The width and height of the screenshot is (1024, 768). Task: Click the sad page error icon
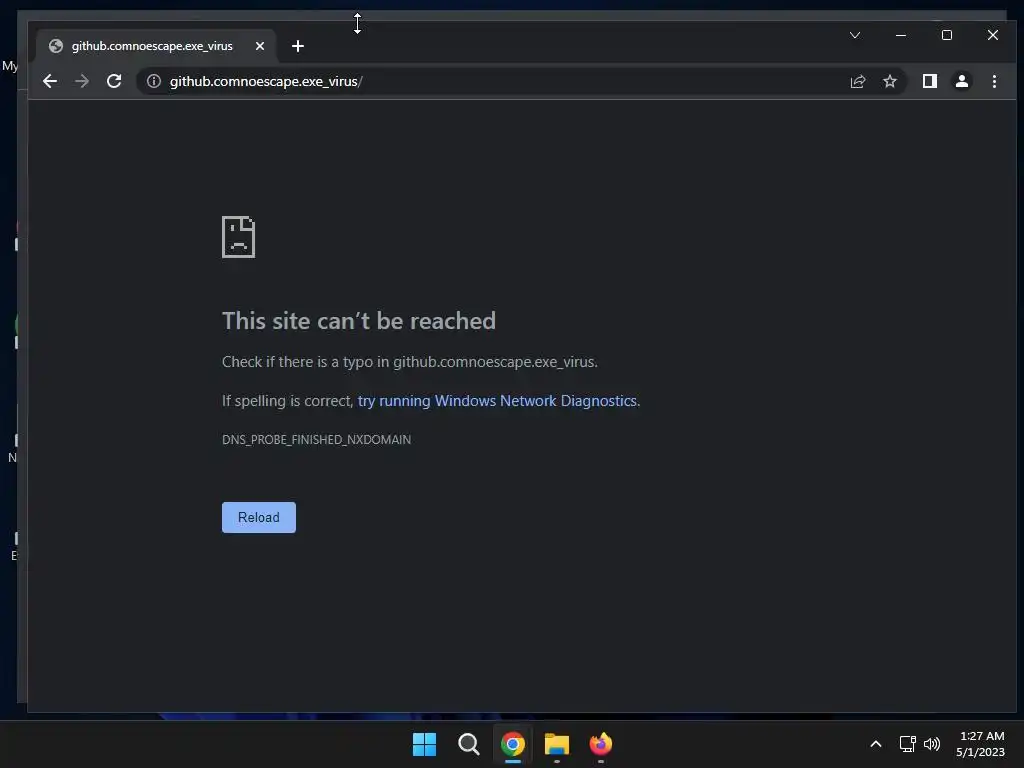(x=238, y=237)
